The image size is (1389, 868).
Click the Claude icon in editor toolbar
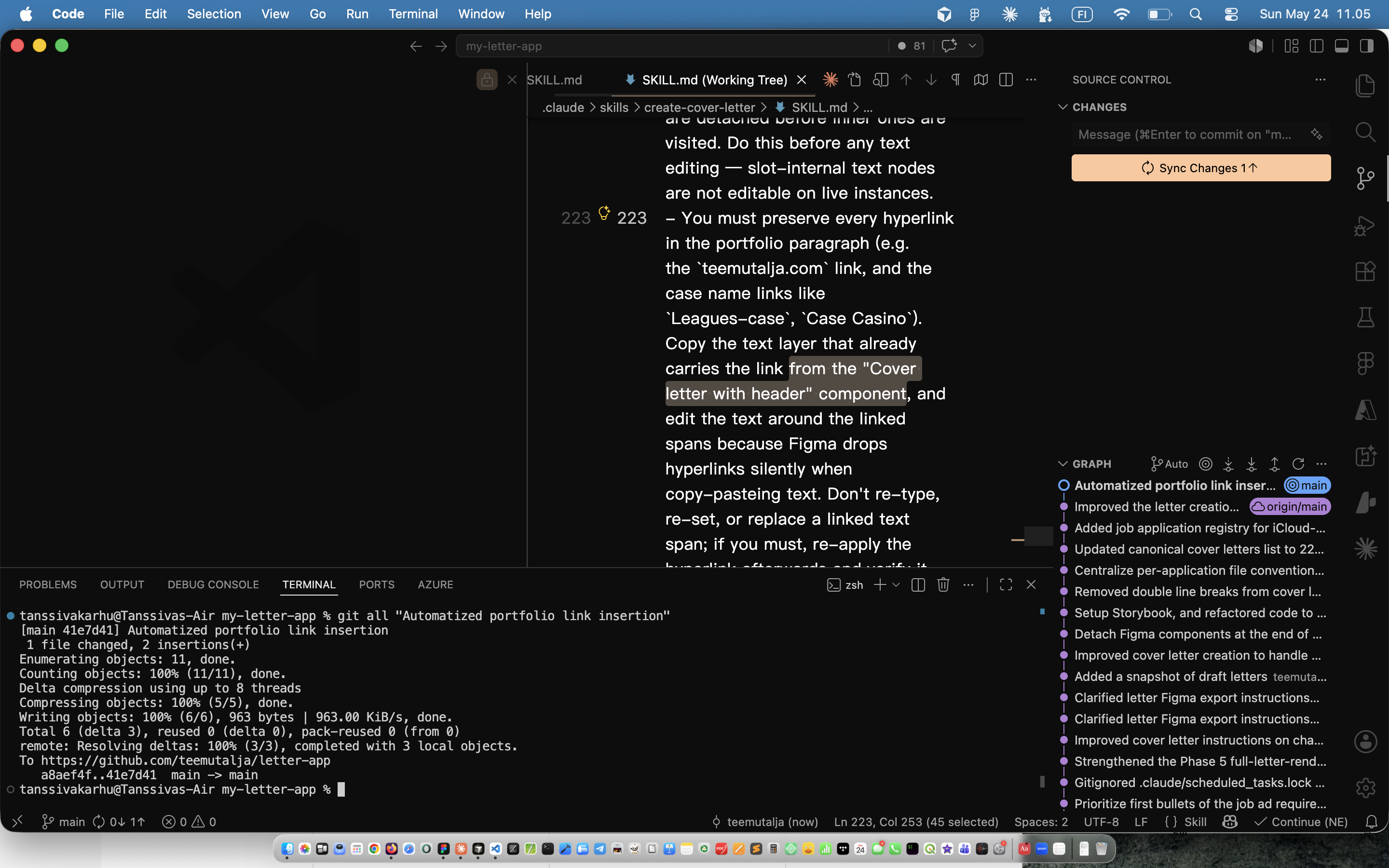(830, 80)
